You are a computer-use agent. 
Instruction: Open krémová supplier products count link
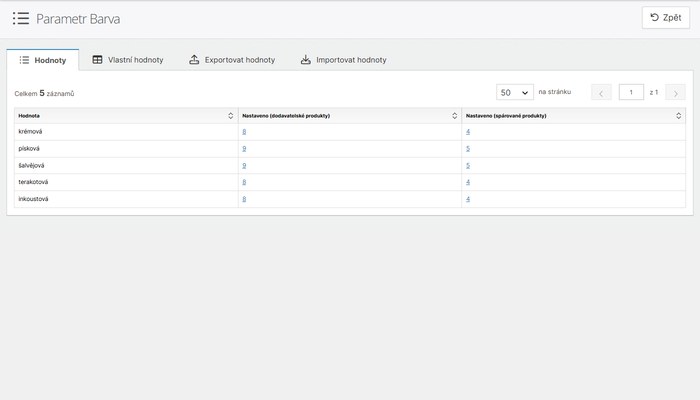(244, 132)
